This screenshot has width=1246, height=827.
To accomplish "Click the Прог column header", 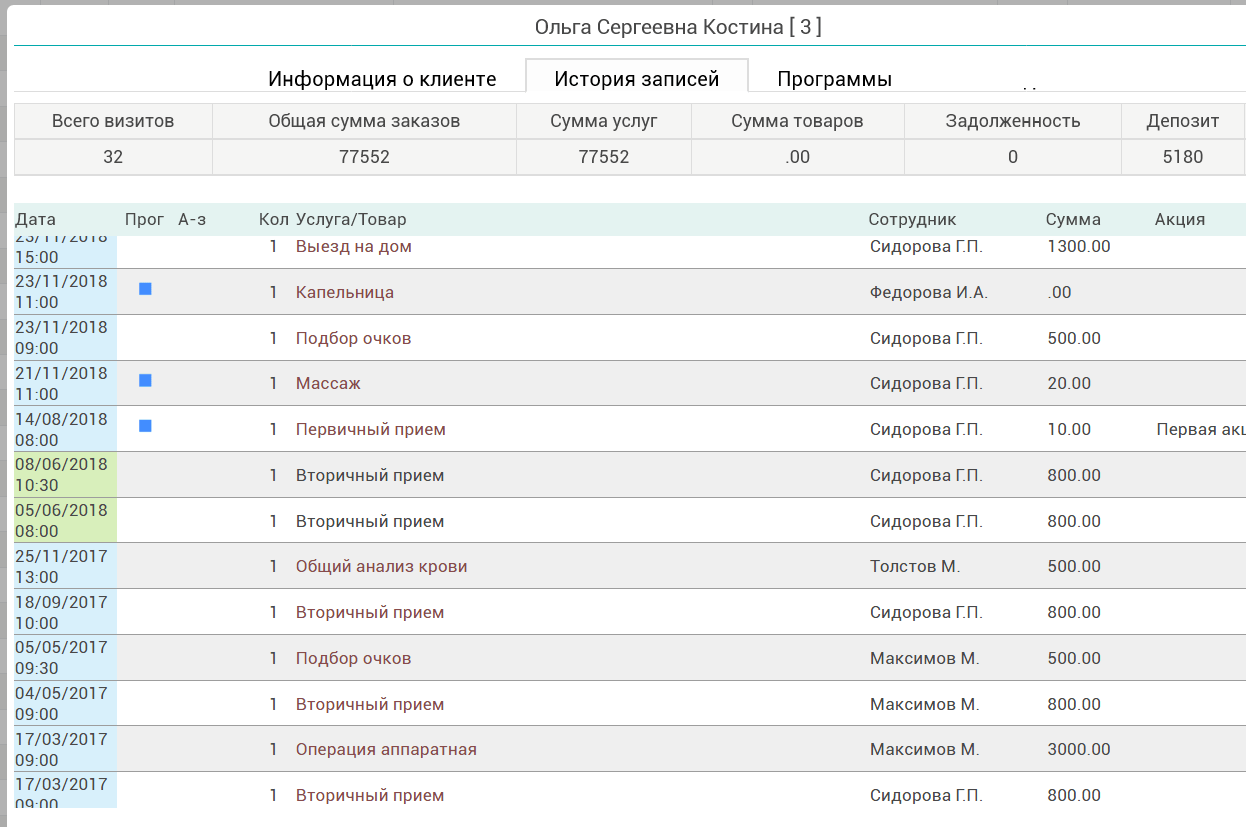I will (145, 219).
